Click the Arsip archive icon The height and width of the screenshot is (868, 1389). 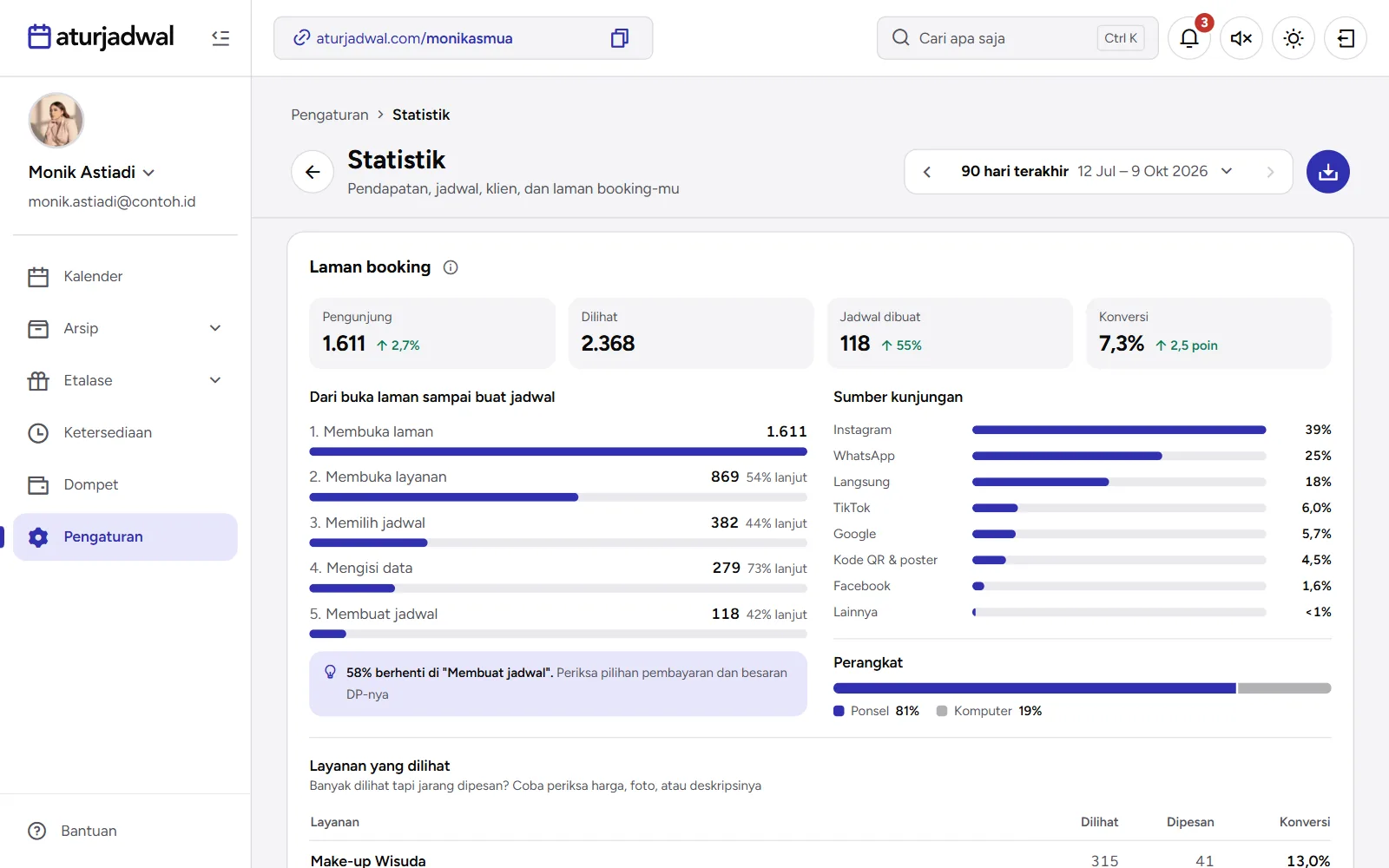(x=38, y=329)
